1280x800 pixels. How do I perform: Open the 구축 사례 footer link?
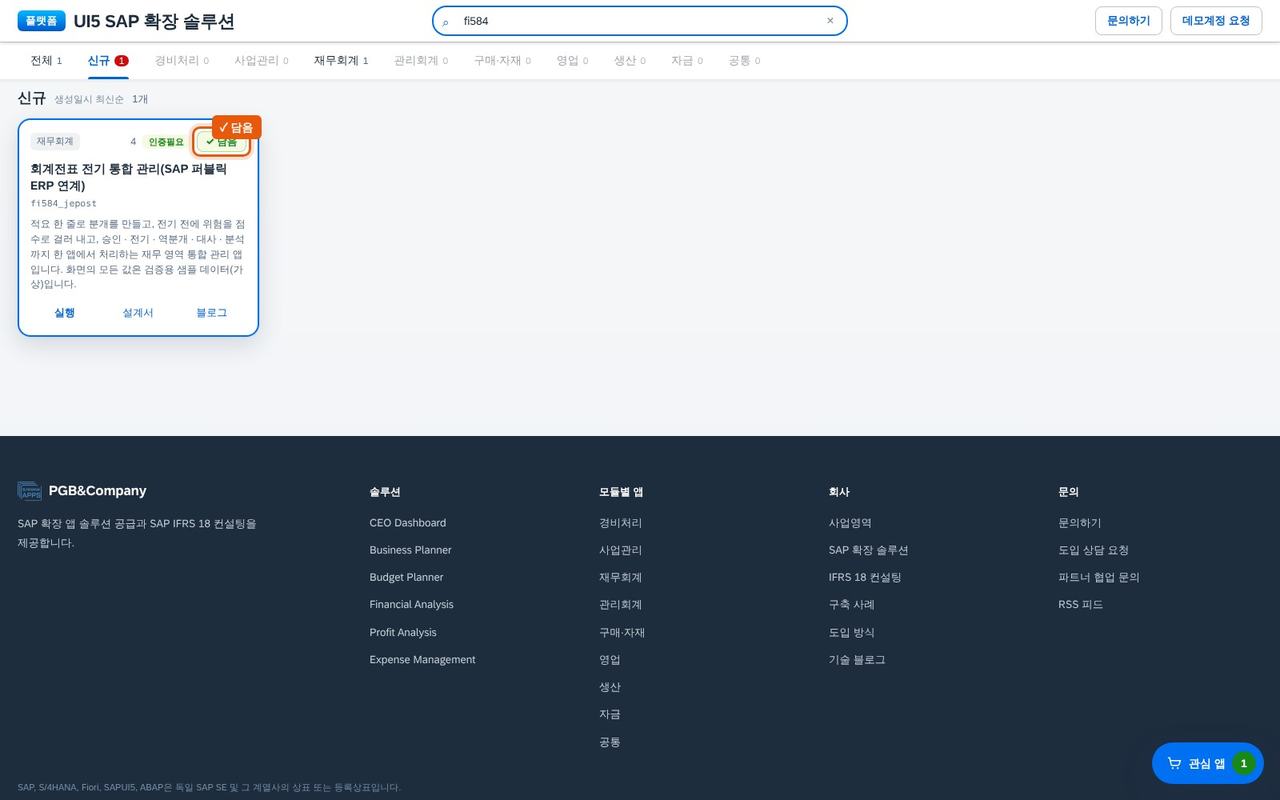(851, 604)
